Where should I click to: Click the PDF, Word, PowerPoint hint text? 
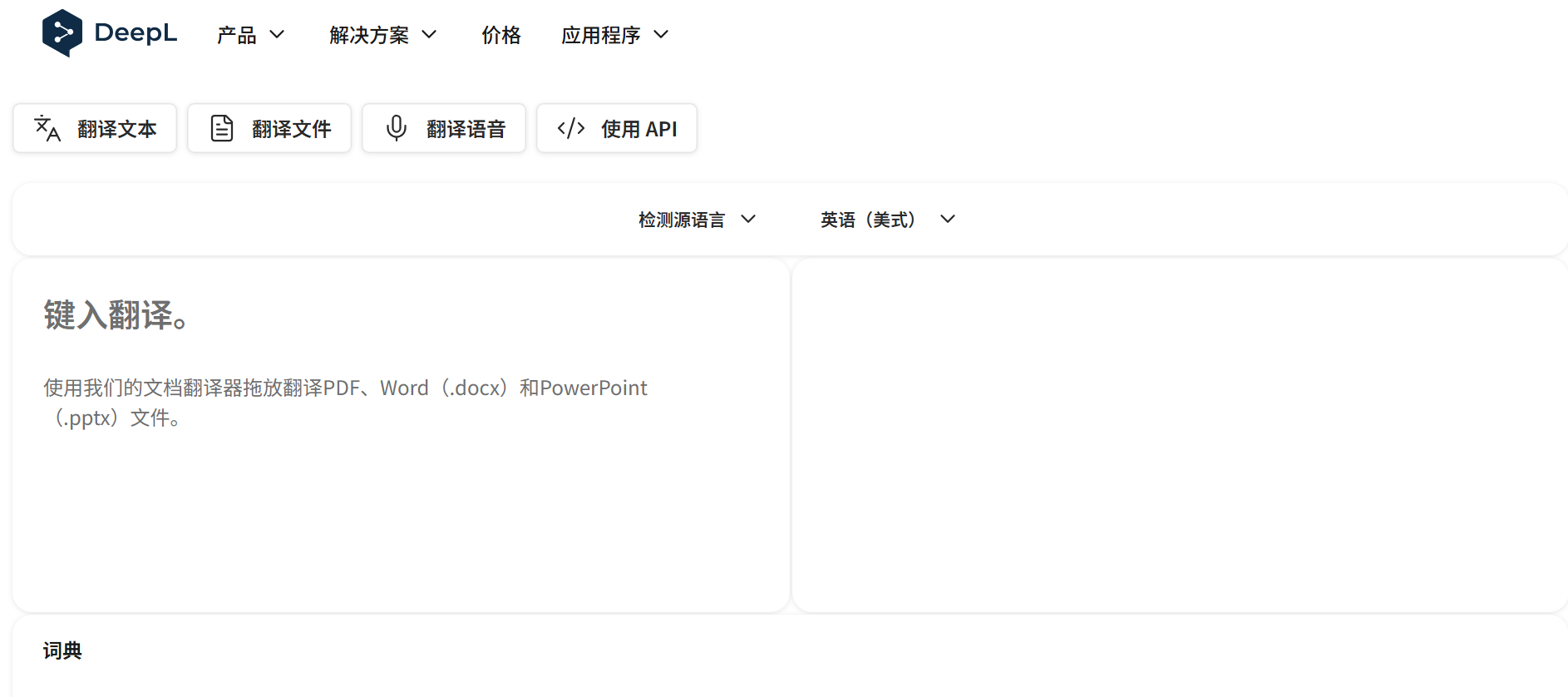coord(345,403)
